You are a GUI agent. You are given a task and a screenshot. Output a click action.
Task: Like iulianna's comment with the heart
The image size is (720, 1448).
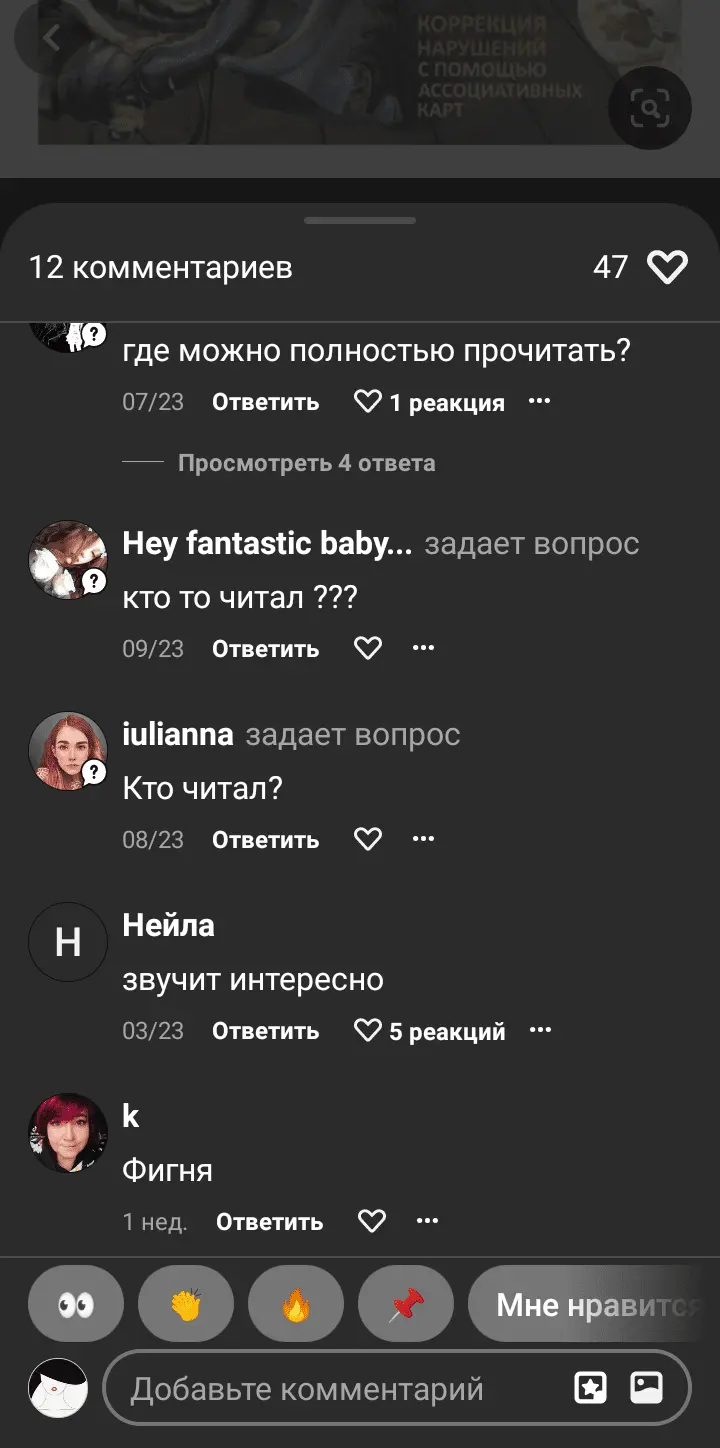point(368,839)
